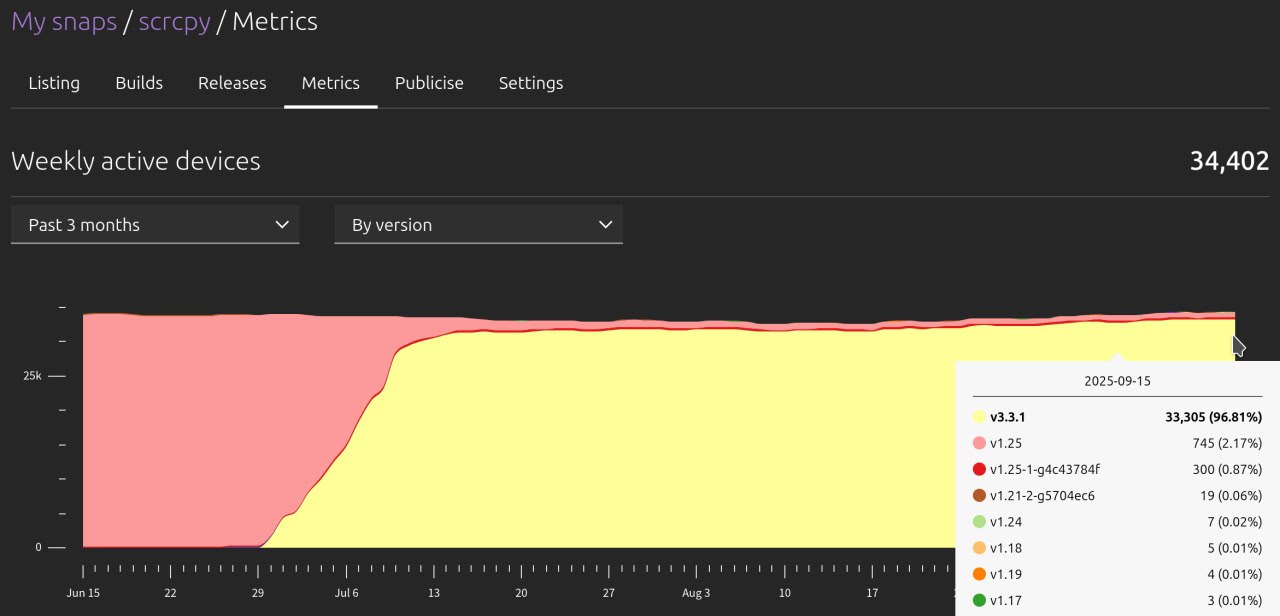Open the Settings tab

coord(530,83)
